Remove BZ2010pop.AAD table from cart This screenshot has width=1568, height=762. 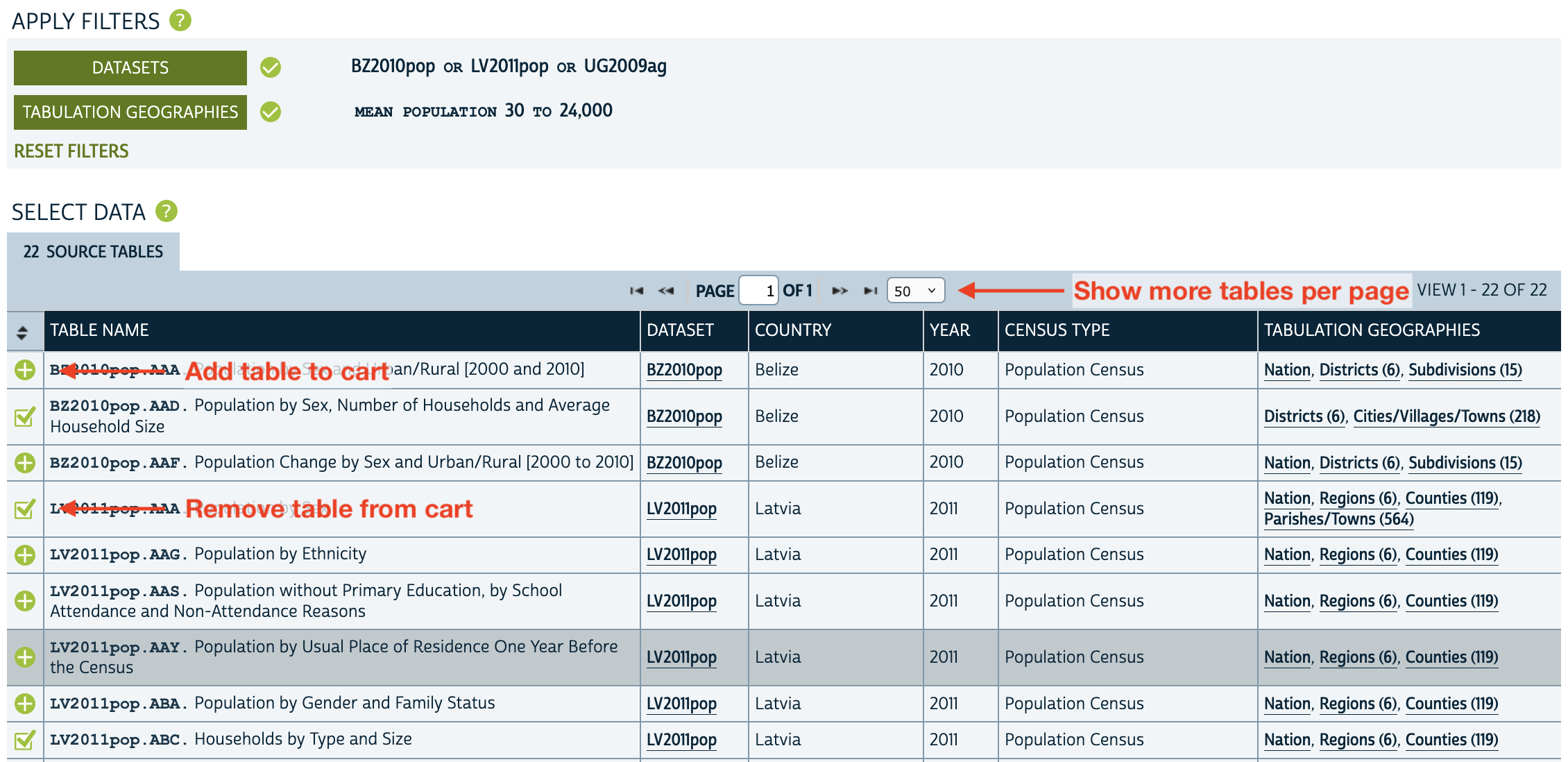tap(25, 416)
